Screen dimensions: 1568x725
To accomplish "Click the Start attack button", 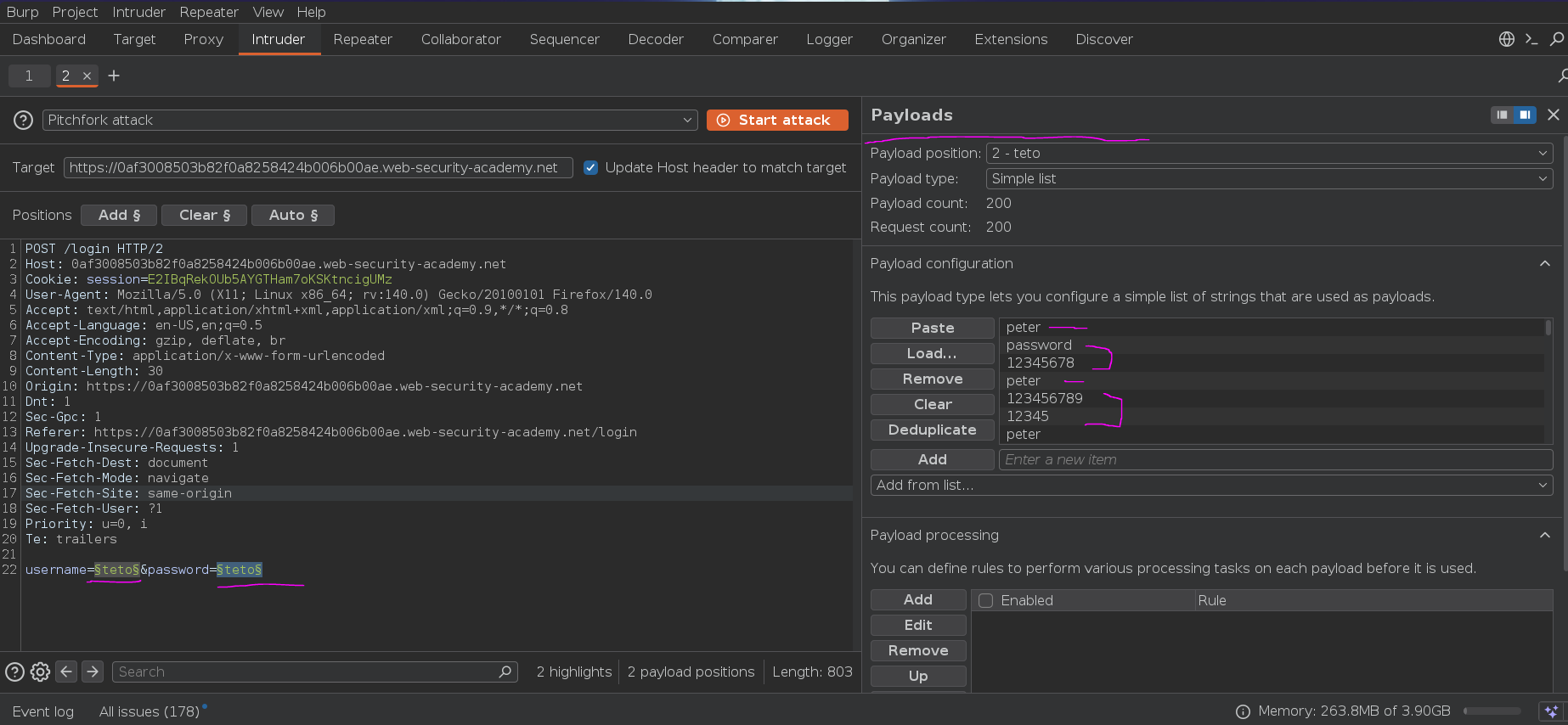I will tap(777, 121).
